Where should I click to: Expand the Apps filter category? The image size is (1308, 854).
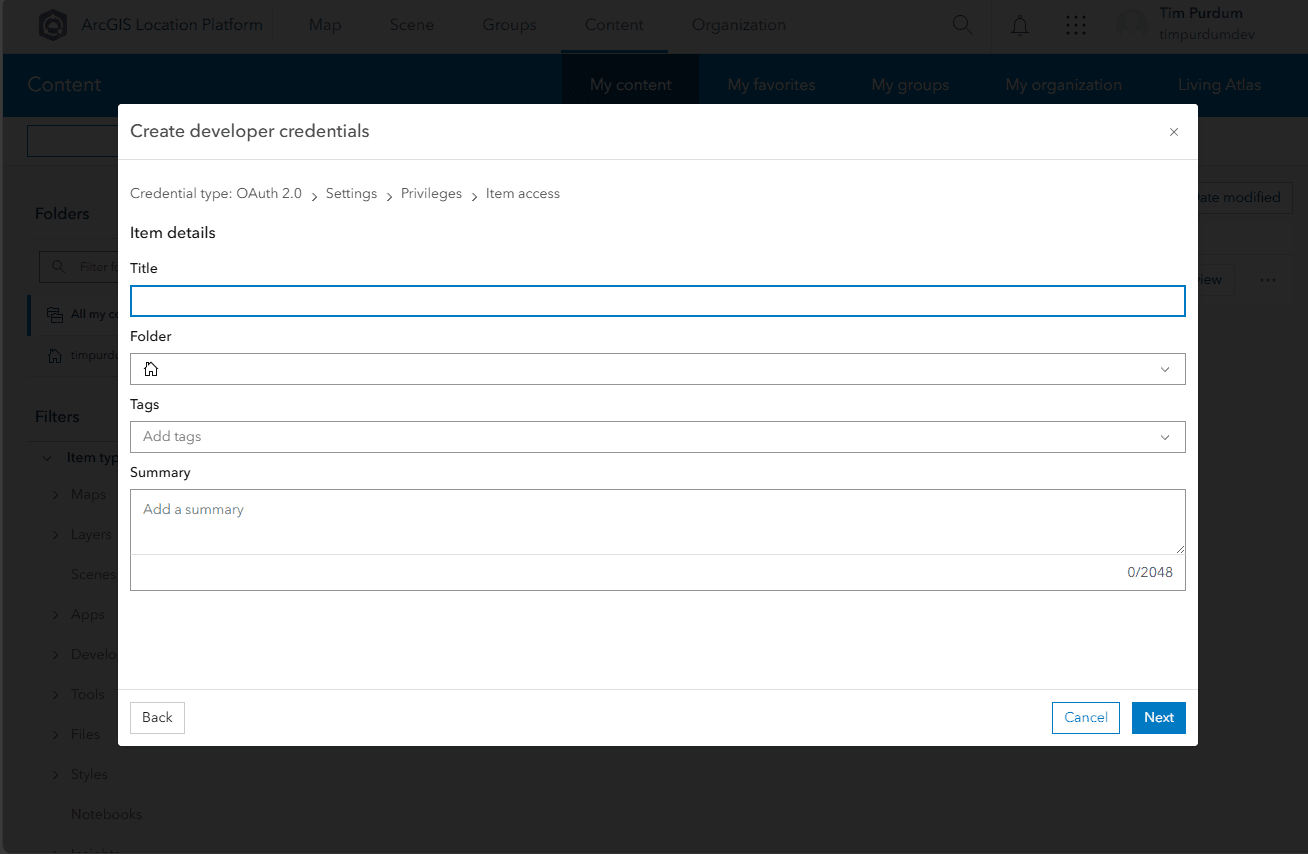56,614
